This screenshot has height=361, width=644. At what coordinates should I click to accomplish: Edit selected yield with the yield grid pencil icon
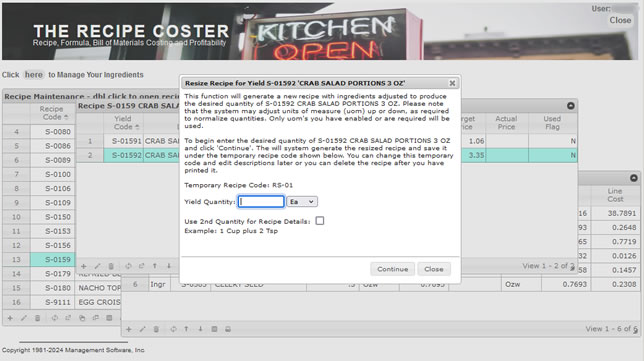(x=97, y=266)
